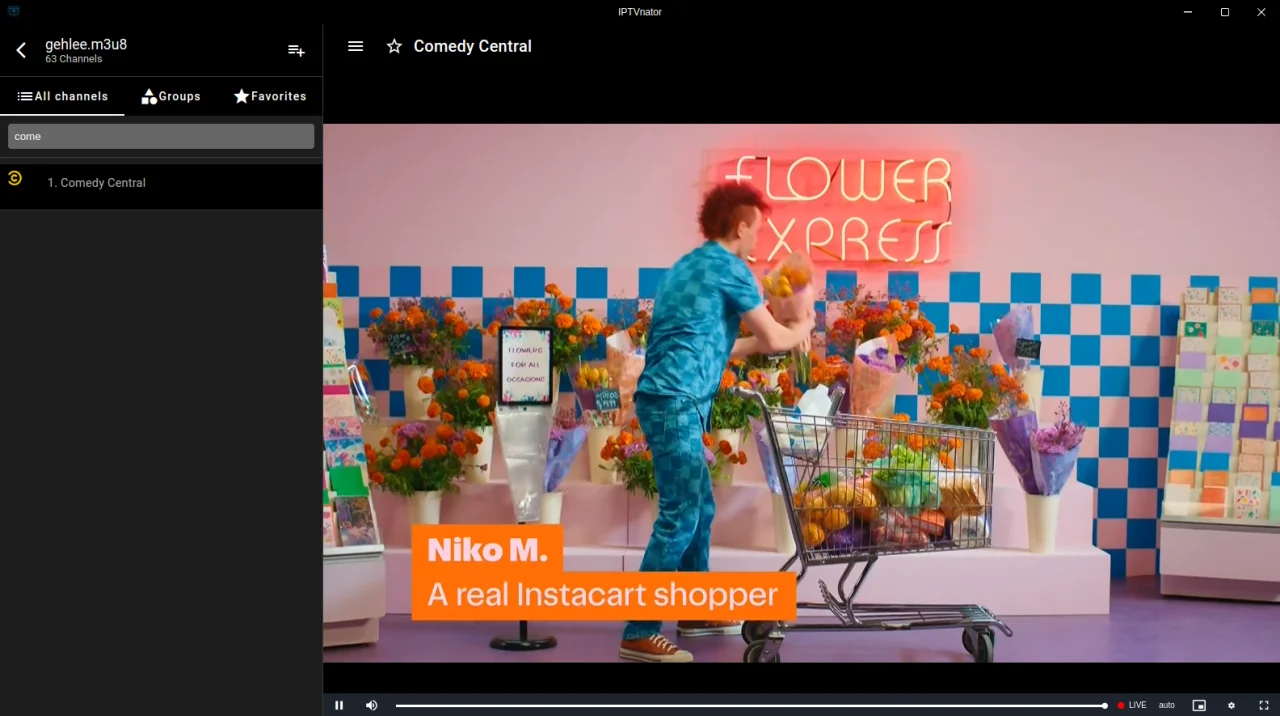Open the player settings gear
This screenshot has height=716, width=1280.
click(1231, 705)
